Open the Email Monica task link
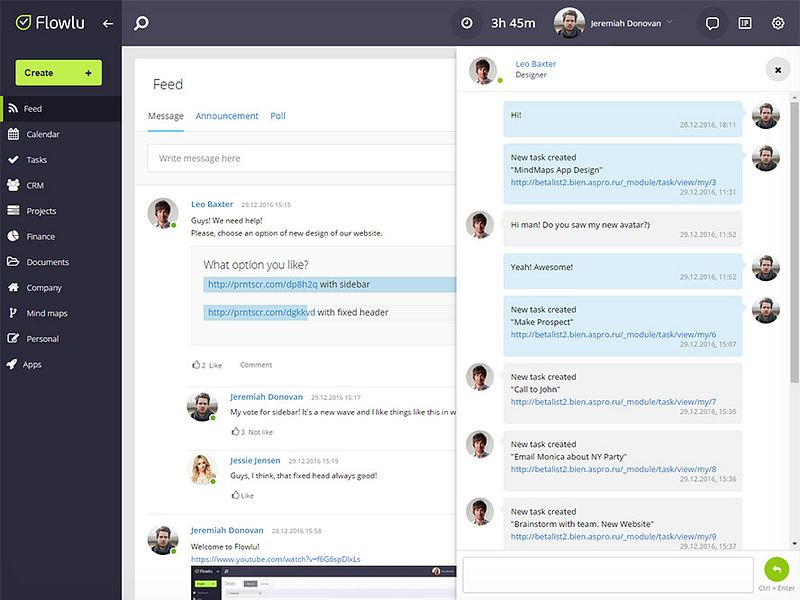Screen dimensions: 800x600 (x=613, y=469)
